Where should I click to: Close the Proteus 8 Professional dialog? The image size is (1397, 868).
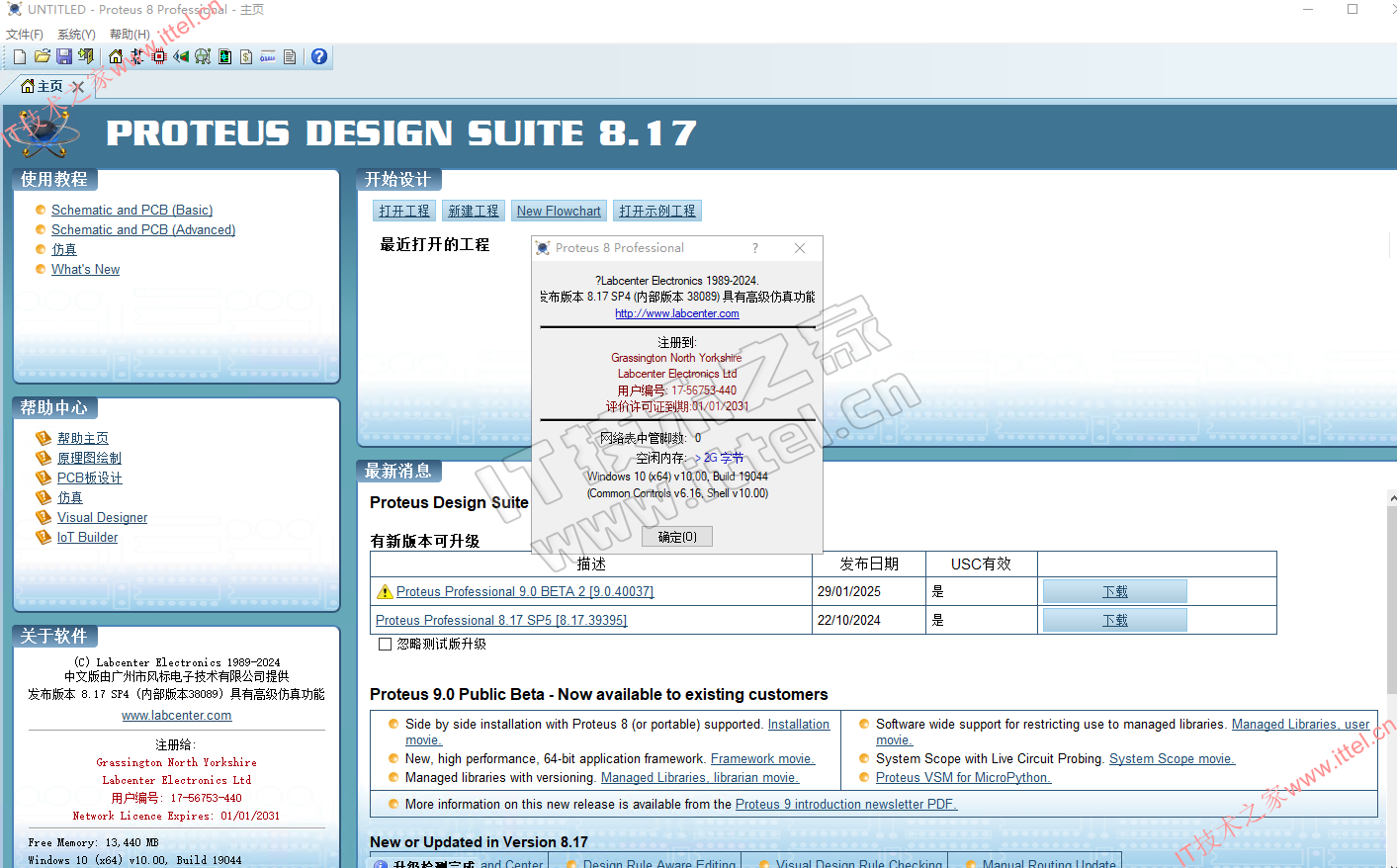coord(800,248)
